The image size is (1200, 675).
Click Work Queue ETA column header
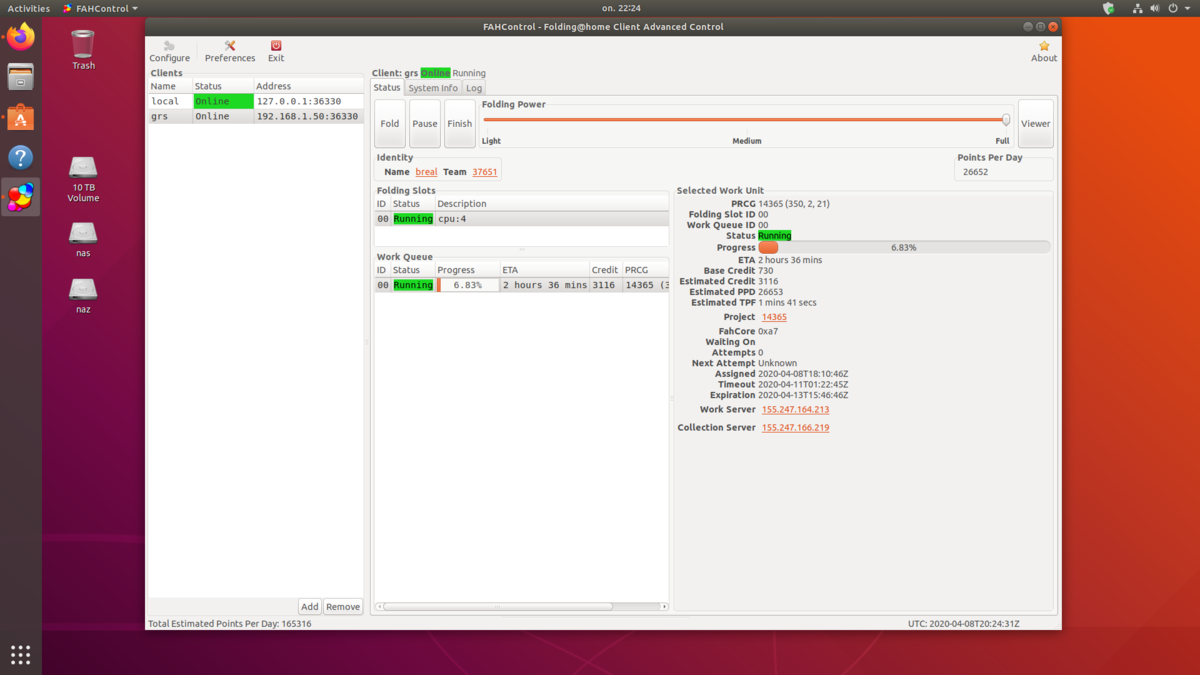544,270
